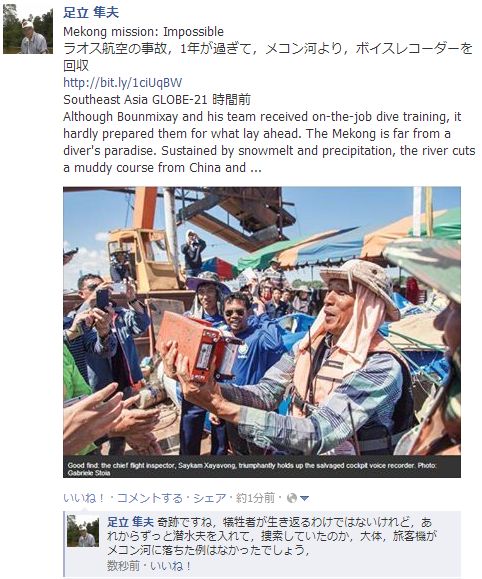The width and height of the screenshot is (482, 579).
Task: Click the Japanese post text about ラオス航空
Action: (x=268, y=57)
